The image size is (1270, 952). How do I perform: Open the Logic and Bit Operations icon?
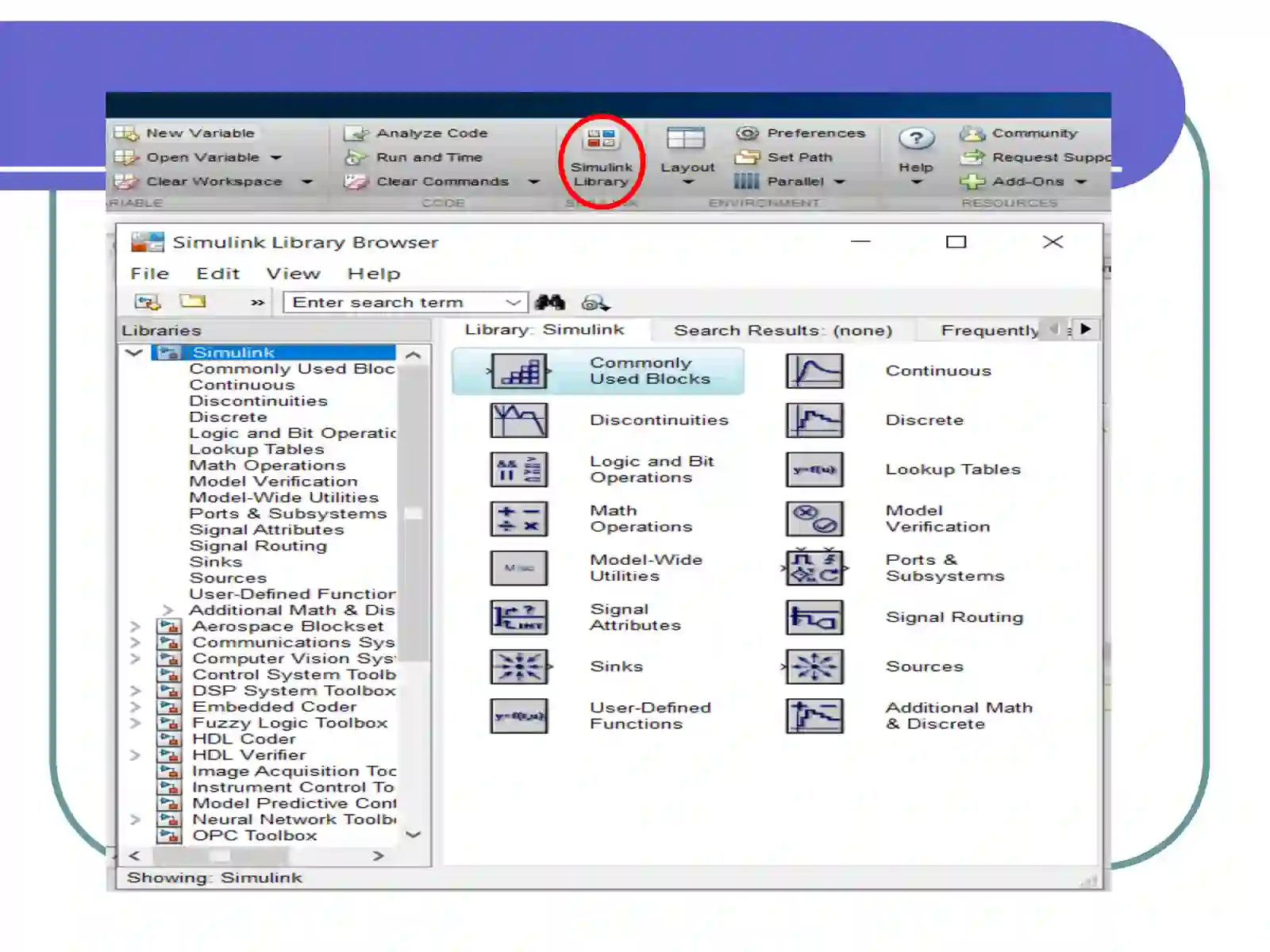click(519, 470)
